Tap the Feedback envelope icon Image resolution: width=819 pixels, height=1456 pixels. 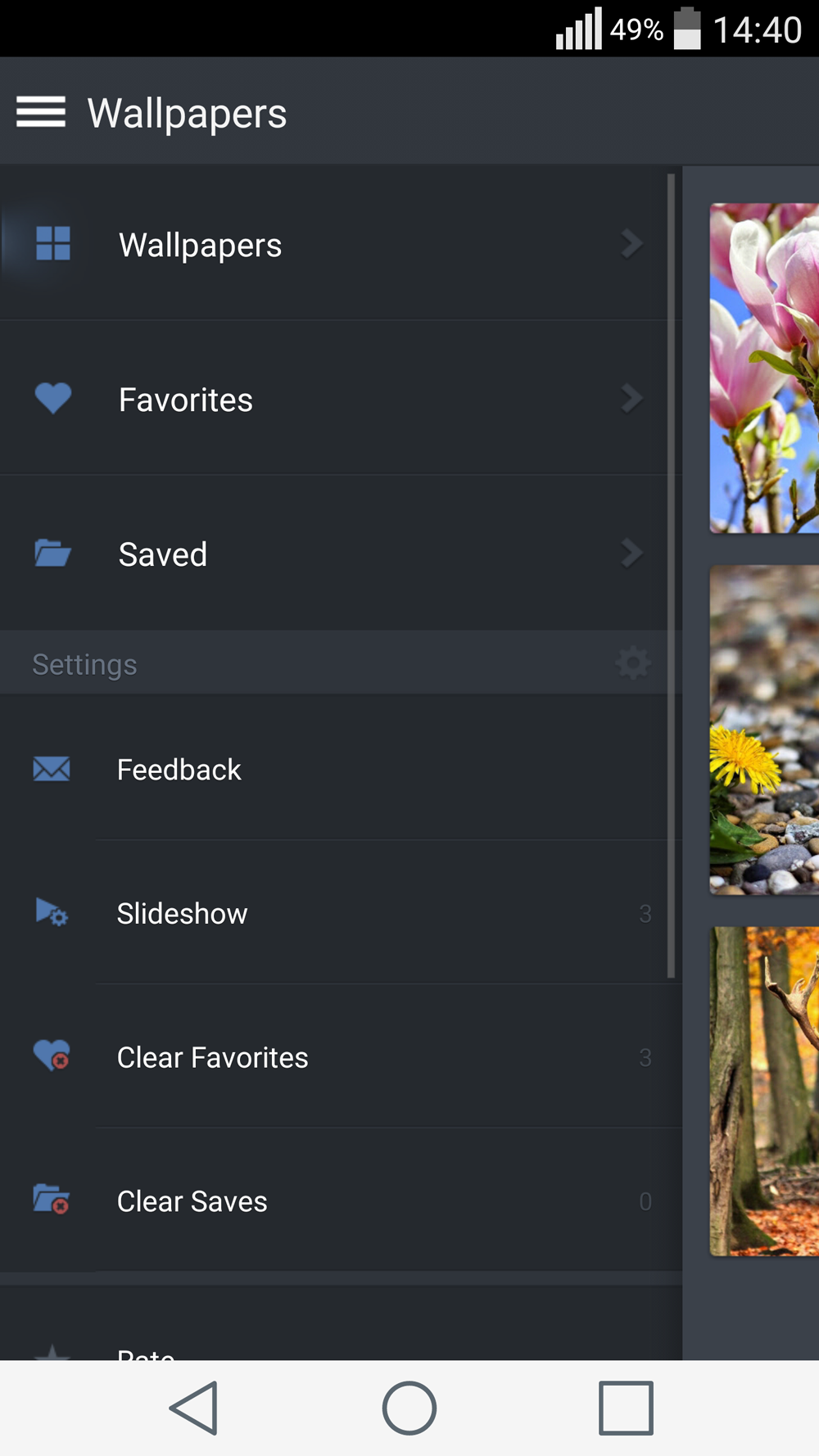[52, 769]
